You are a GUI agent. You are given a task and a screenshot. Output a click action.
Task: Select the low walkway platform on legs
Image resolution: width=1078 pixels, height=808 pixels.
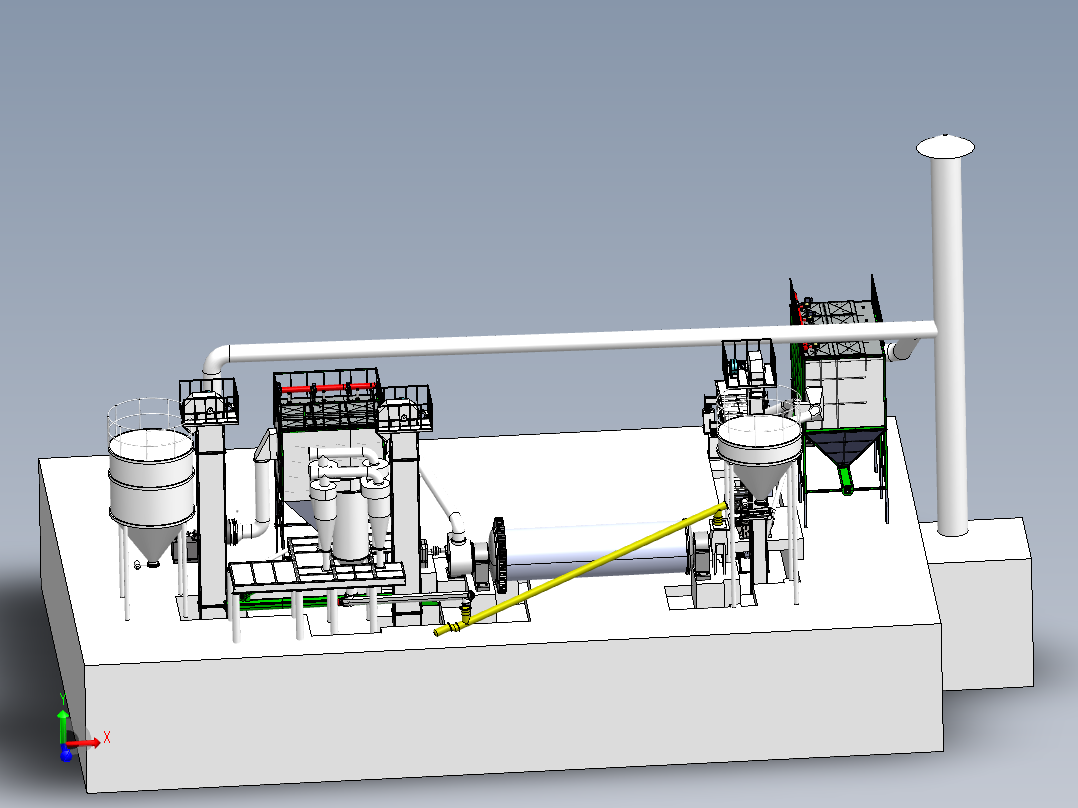pyautogui.click(x=318, y=578)
